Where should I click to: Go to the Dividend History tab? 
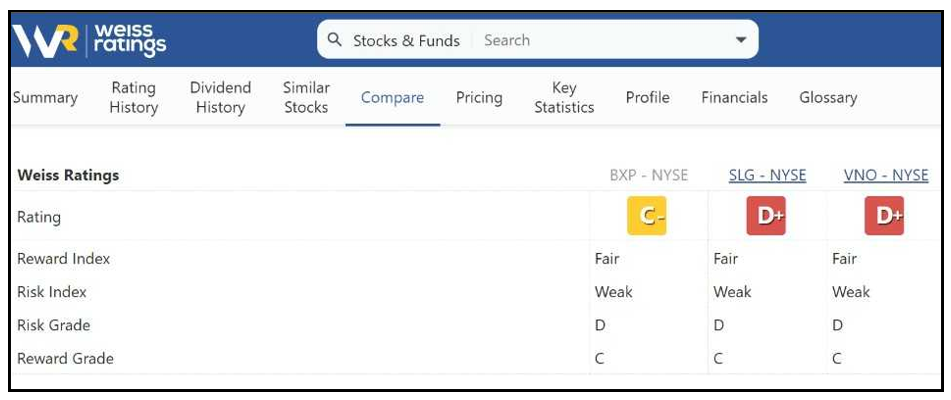pos(220,98)
